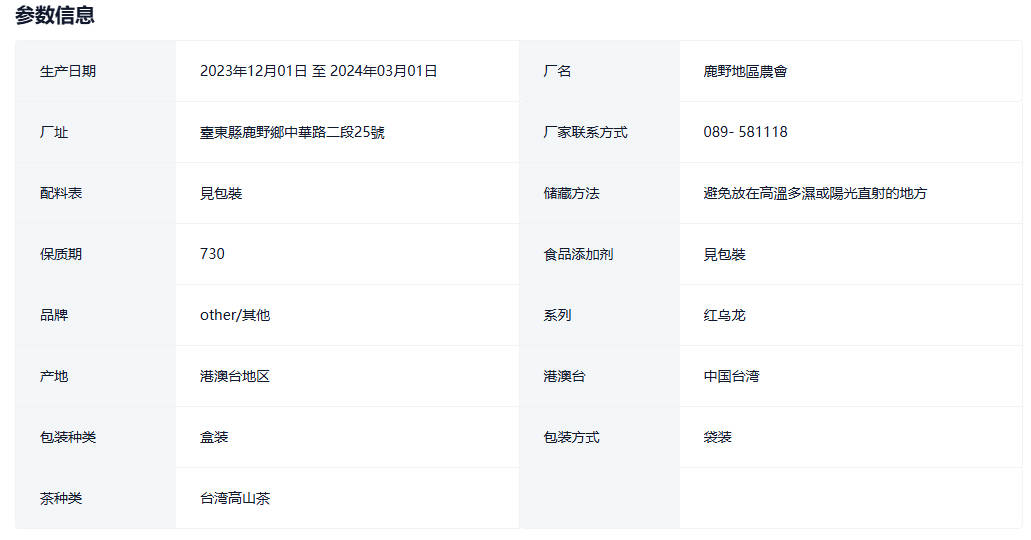Click the 参数信息 section heading
1031x540 pixels.
(x=55, y=15)
